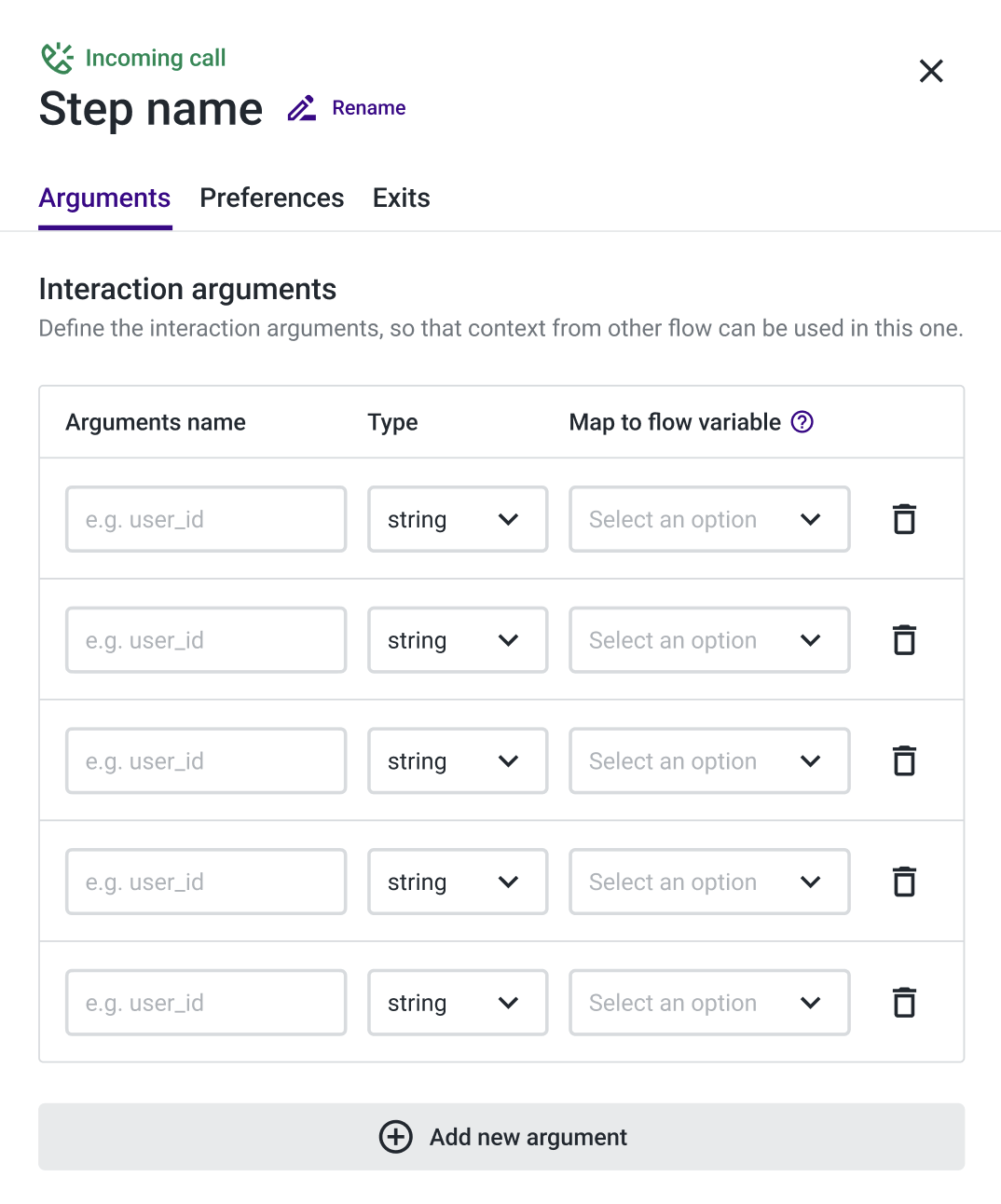Close the step panel with X

tap(931, 71)
